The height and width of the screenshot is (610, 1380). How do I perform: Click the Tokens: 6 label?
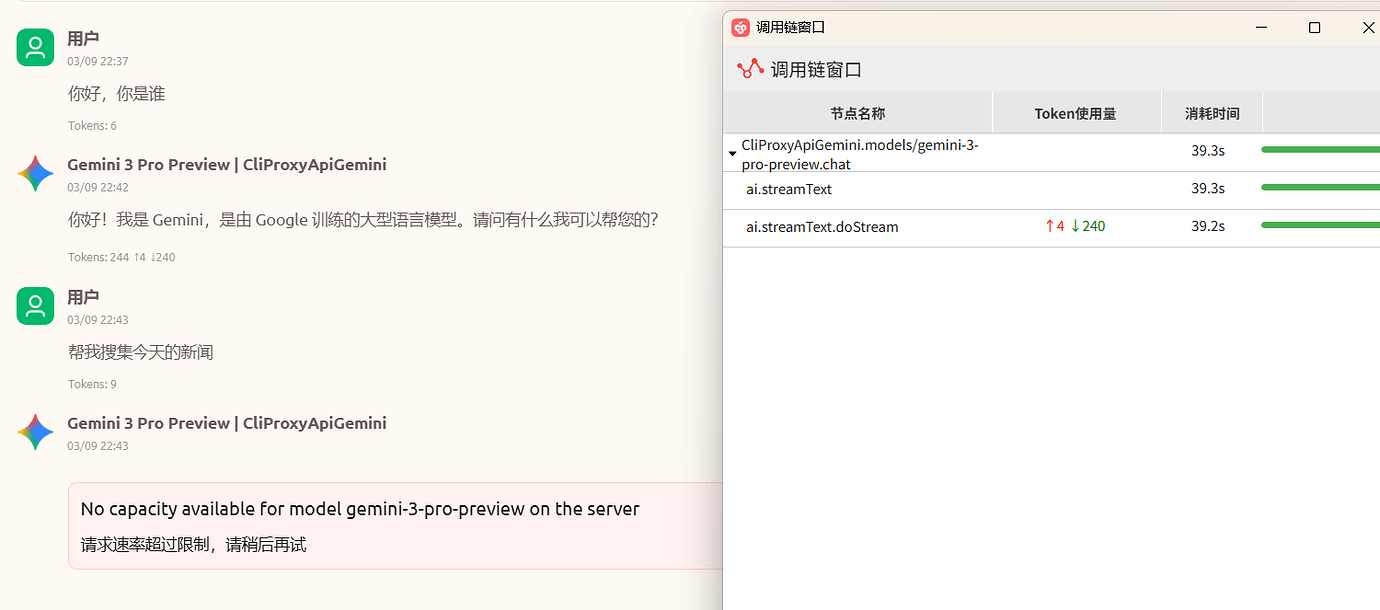(92, 126)
